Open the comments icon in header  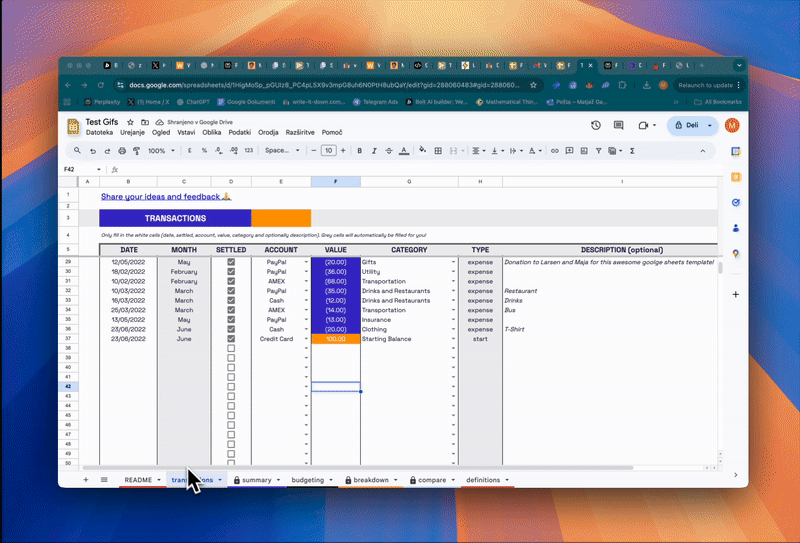pyautogui.click(x=618, y=126)
